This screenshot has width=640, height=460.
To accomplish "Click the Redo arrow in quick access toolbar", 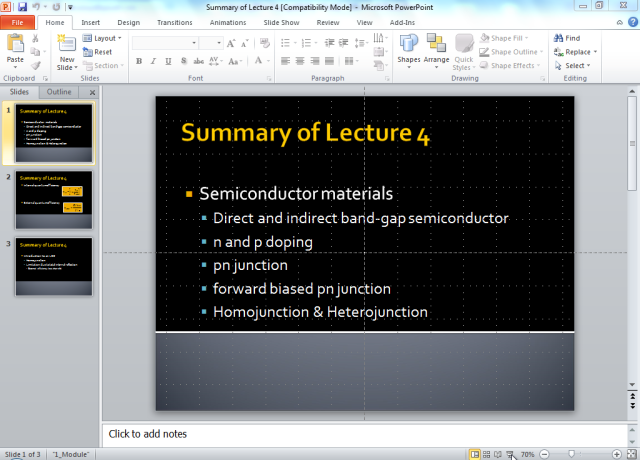I will 56,7.
